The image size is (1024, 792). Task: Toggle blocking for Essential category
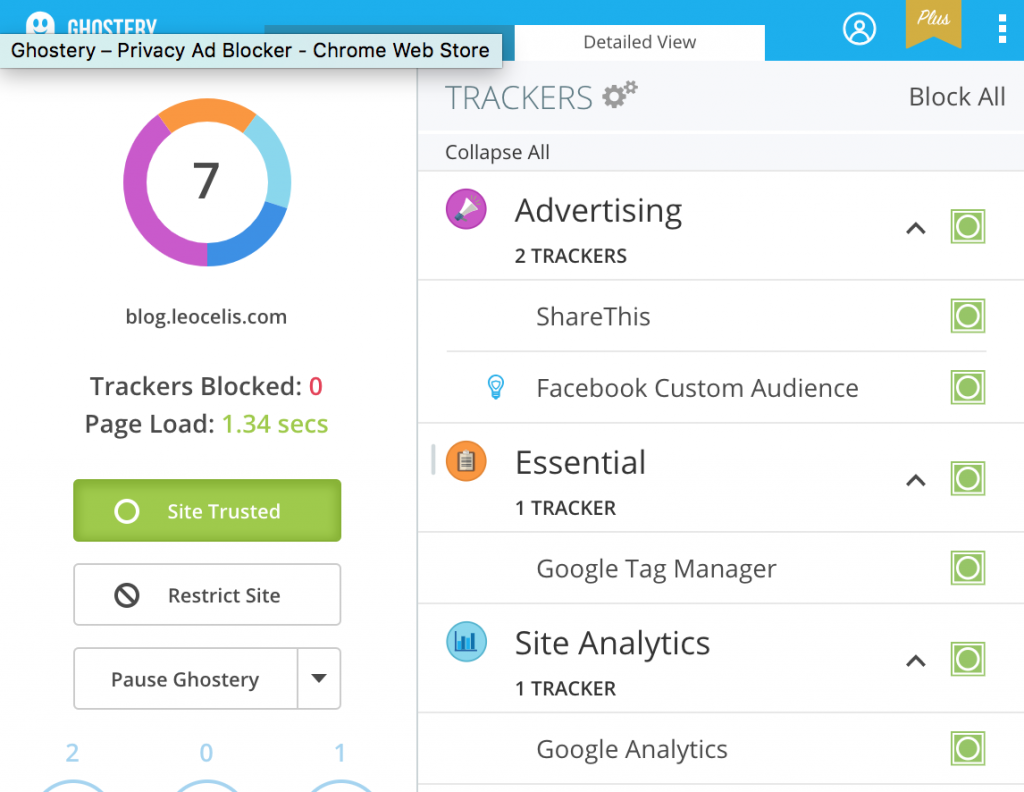point(967,479)
